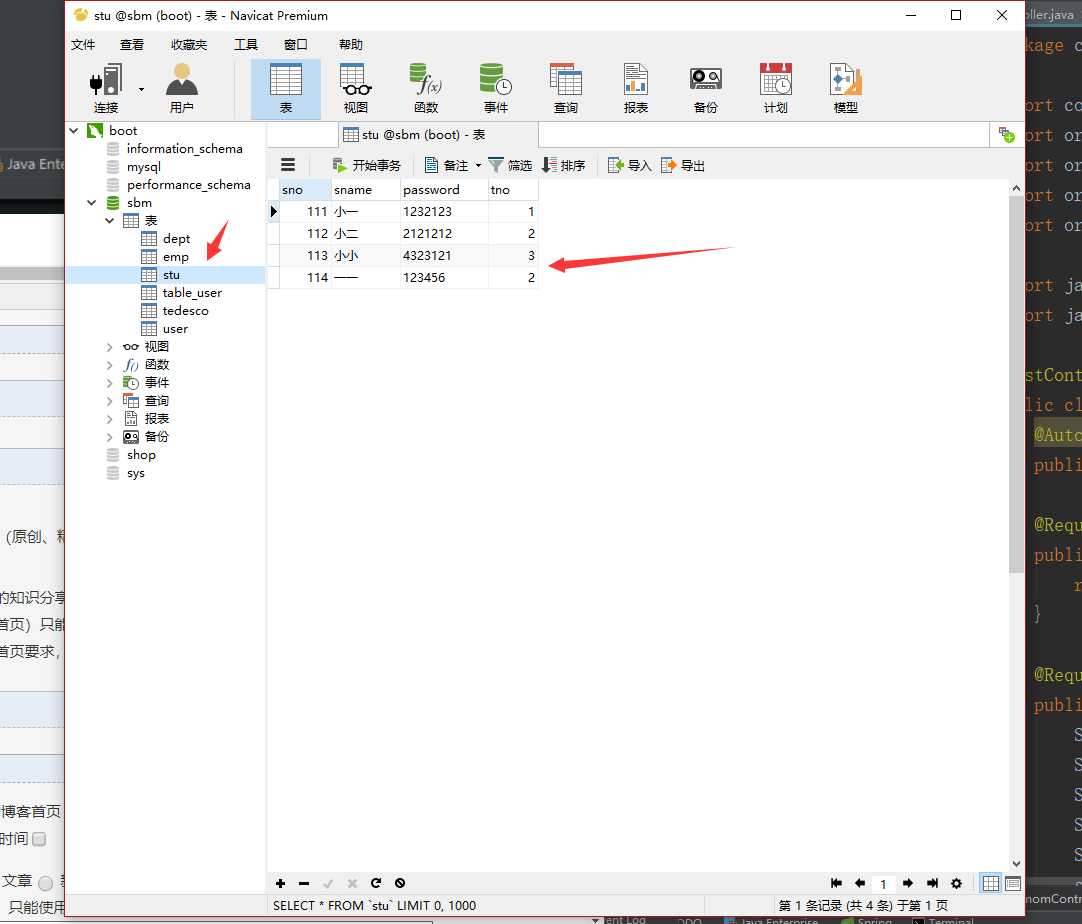Image resolution: width=1082 pixels, height=924 pixels.
Task: Select the shop database
Action: [x=141, y=455]
